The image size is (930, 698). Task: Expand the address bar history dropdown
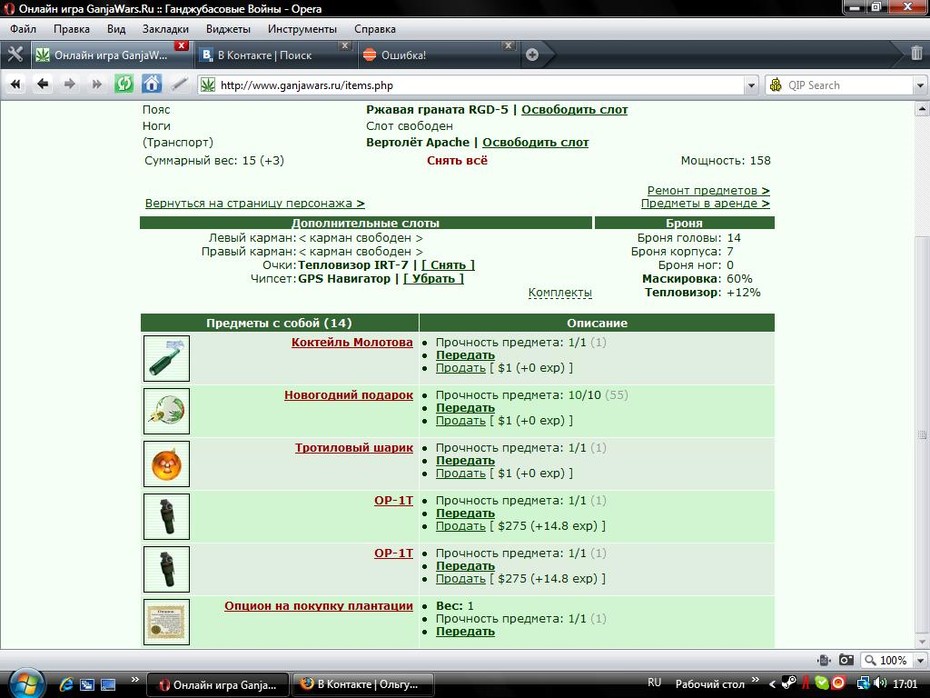coord(751,85)
